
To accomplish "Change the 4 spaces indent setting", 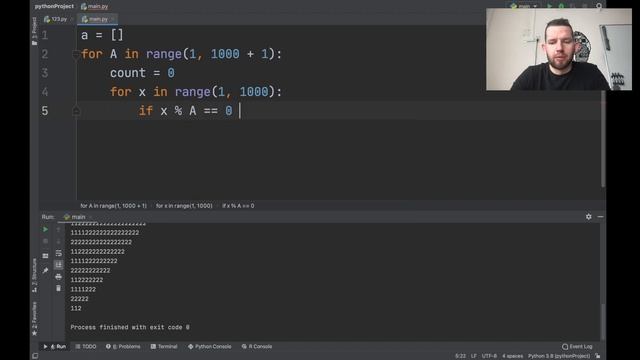I will coord(513,356).
